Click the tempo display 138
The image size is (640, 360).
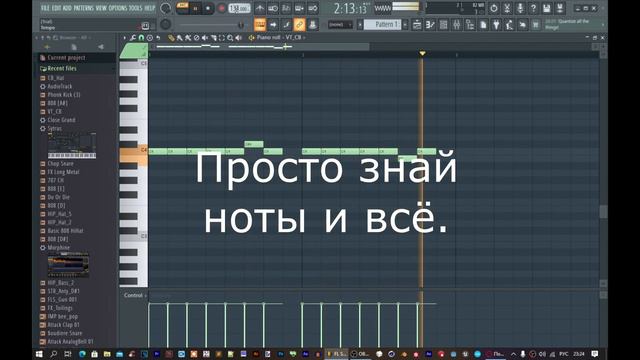pos(239,8)
